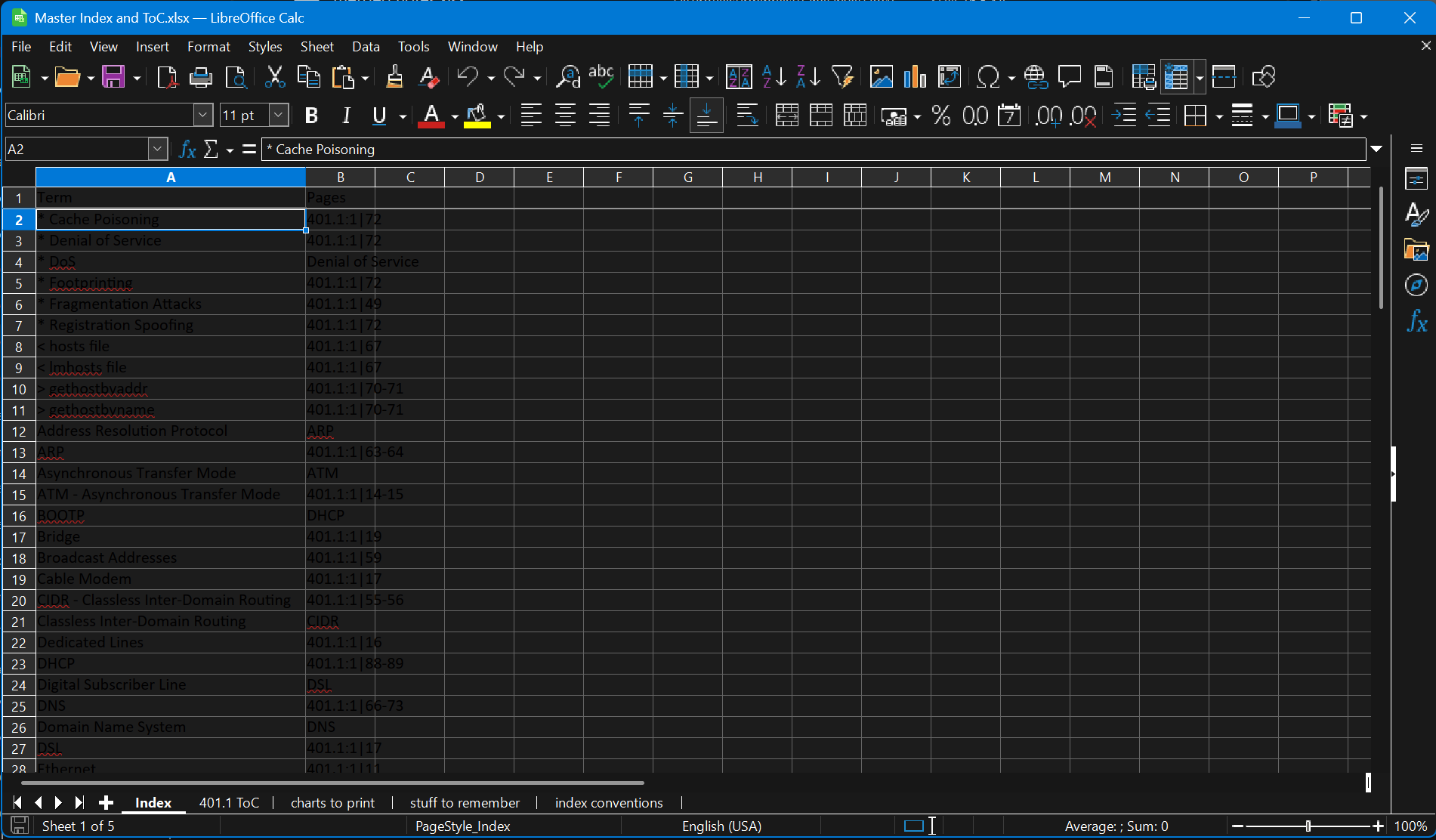Click the Merge and Center Cells icon

[786, 116]
